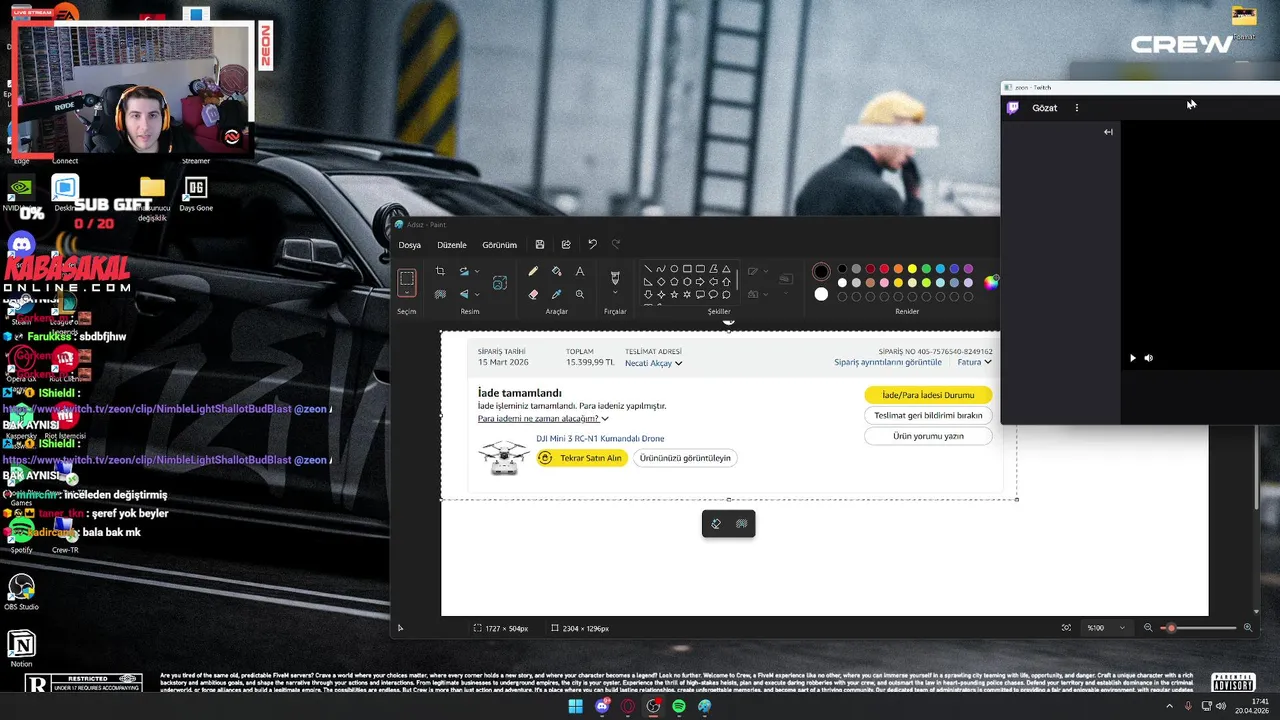Click the Brushes tool icon
The height and width of the screenshot is (720, 1280).
click(615, 276)
